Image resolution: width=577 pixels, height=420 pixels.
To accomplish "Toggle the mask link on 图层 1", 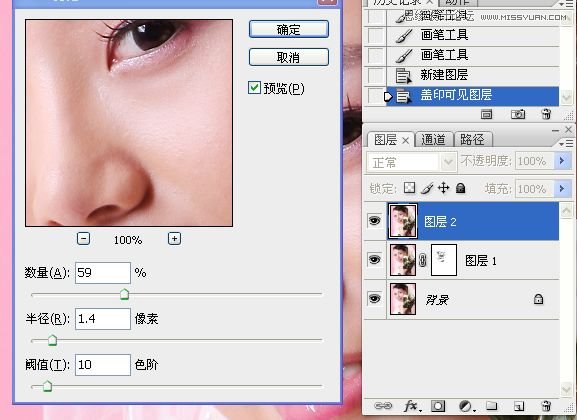I will click(423, 260).
